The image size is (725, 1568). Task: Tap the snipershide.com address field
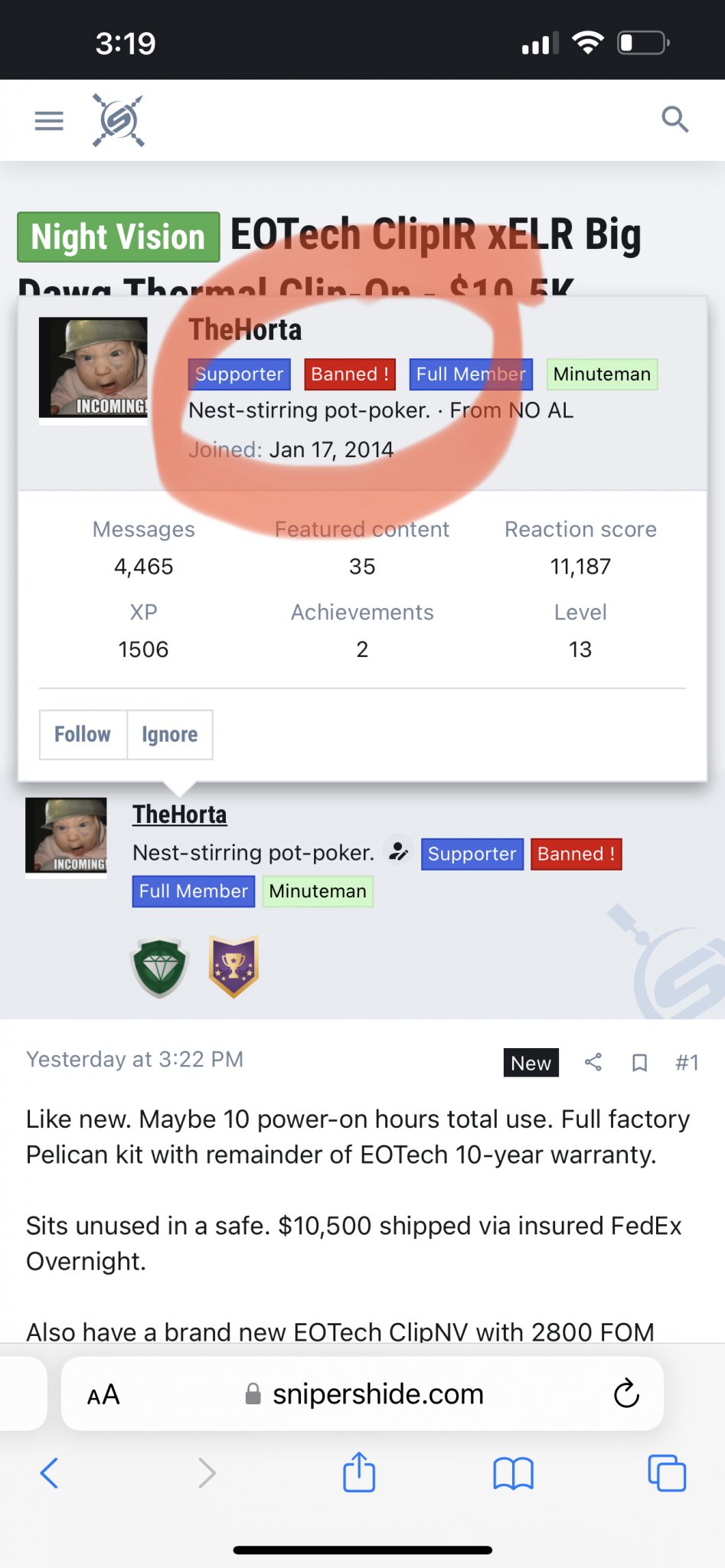point(362,1393)
